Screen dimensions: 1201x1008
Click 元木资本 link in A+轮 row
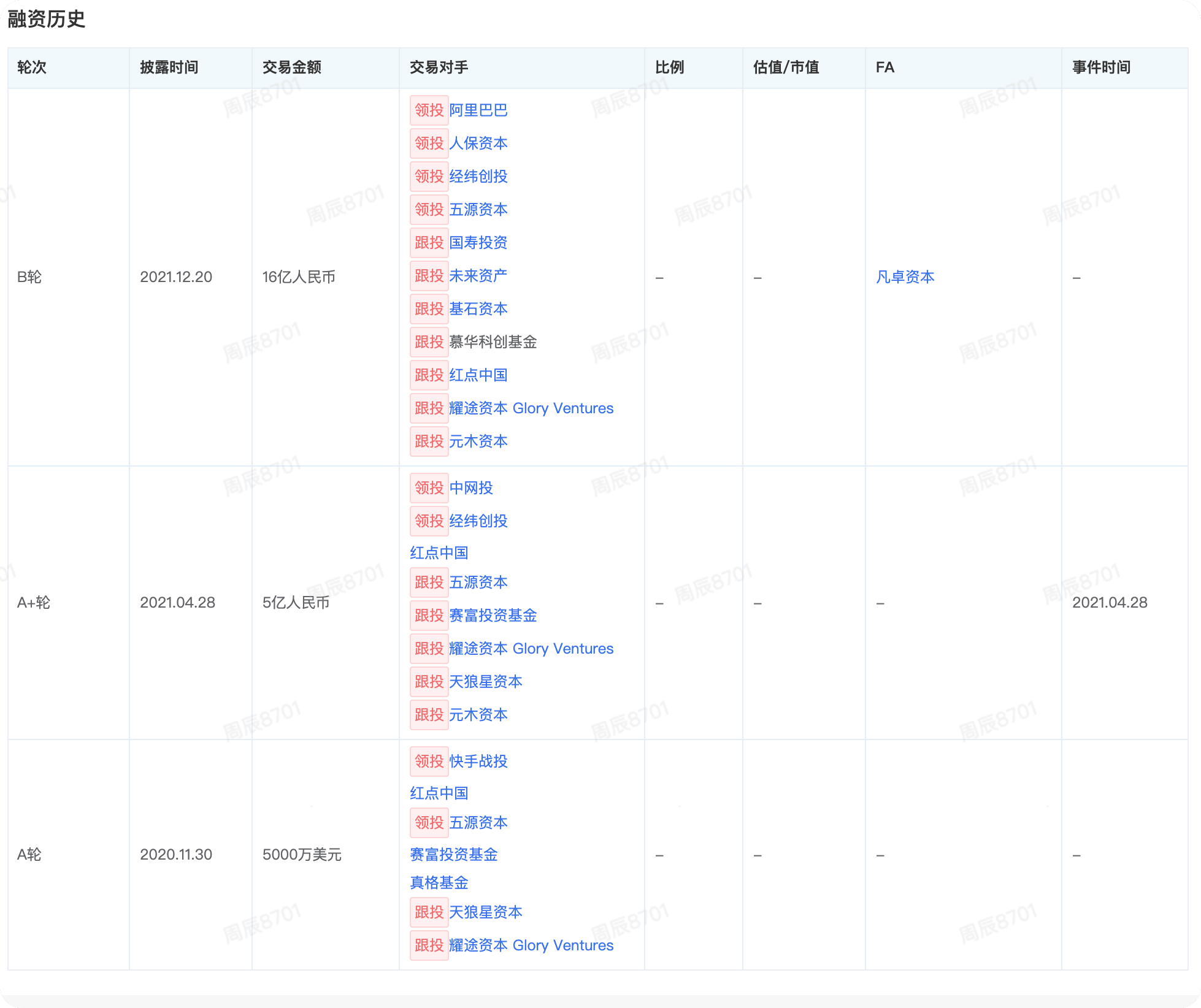point(478,715)
